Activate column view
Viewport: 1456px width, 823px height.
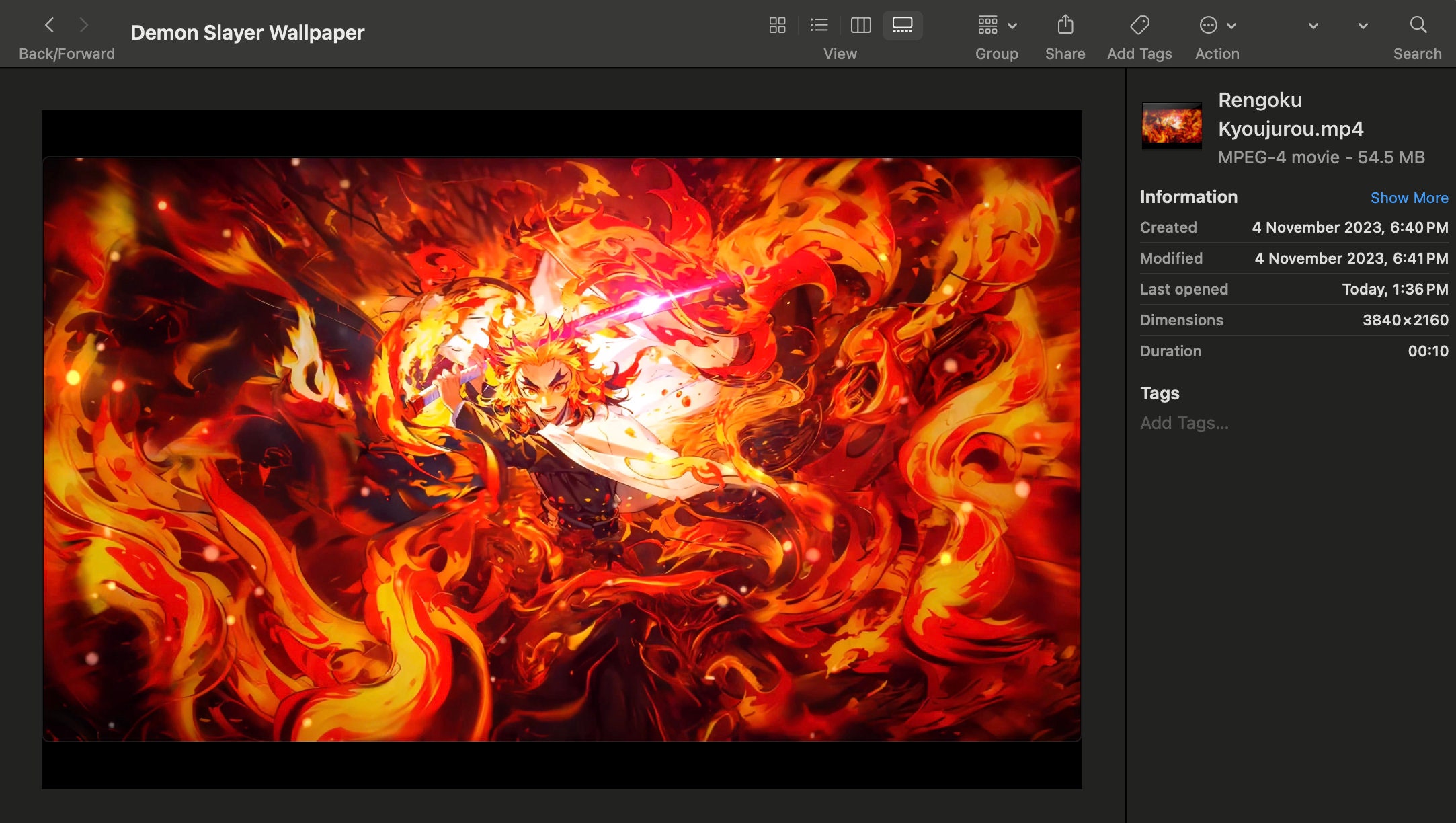click(x=860, y=25)
